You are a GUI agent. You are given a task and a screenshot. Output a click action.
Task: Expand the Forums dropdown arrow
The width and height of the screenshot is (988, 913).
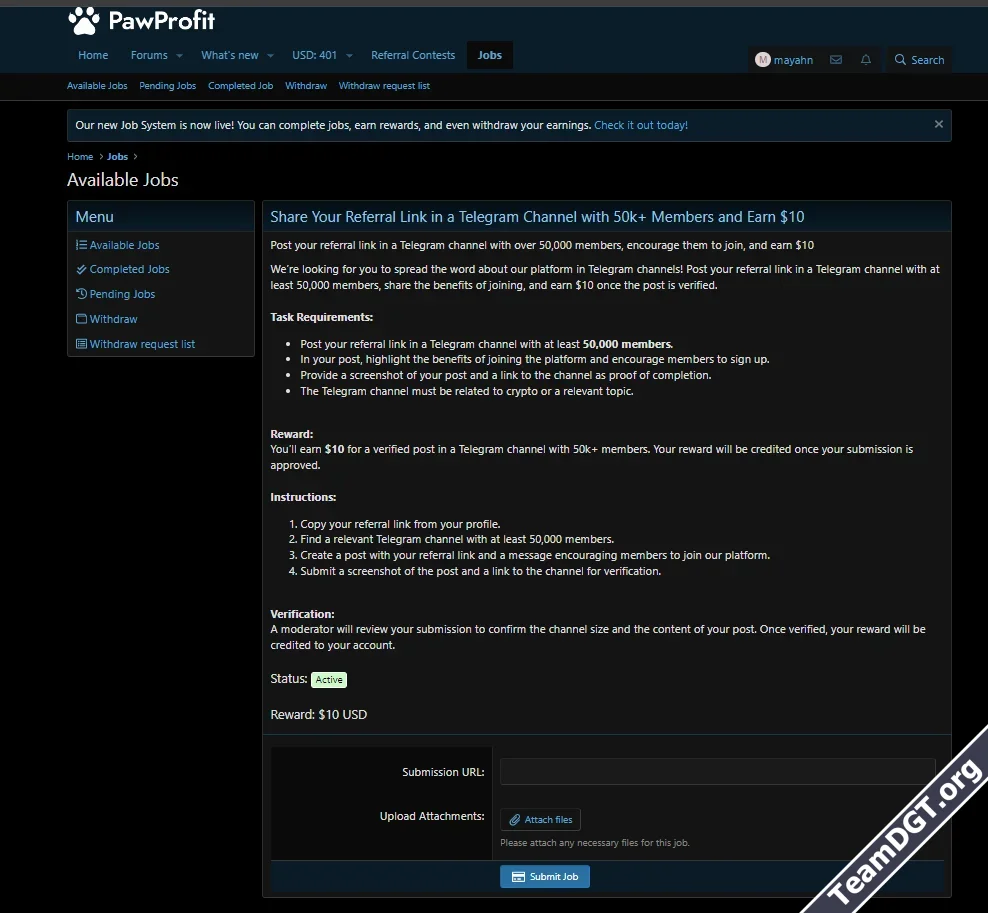(x=180, y=56)
